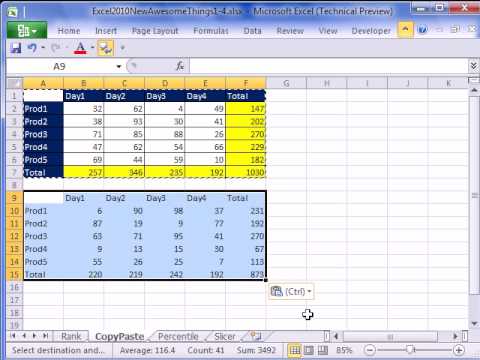Select the CopyPaste sheet tab
Viewport: 480px width, 360px height.
[120, 337]
